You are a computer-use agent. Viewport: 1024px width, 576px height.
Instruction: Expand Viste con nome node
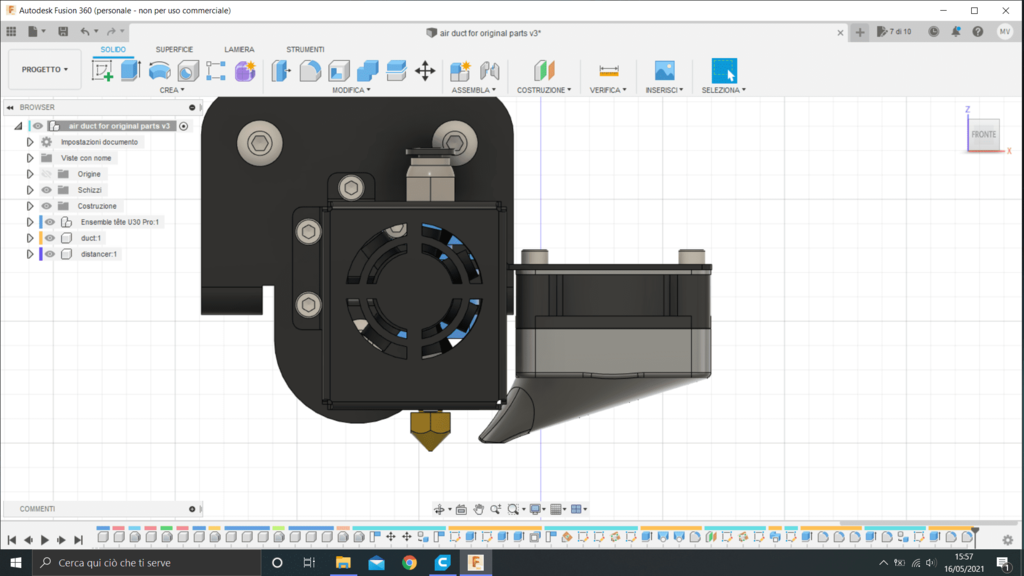click(x=30, y=158)
